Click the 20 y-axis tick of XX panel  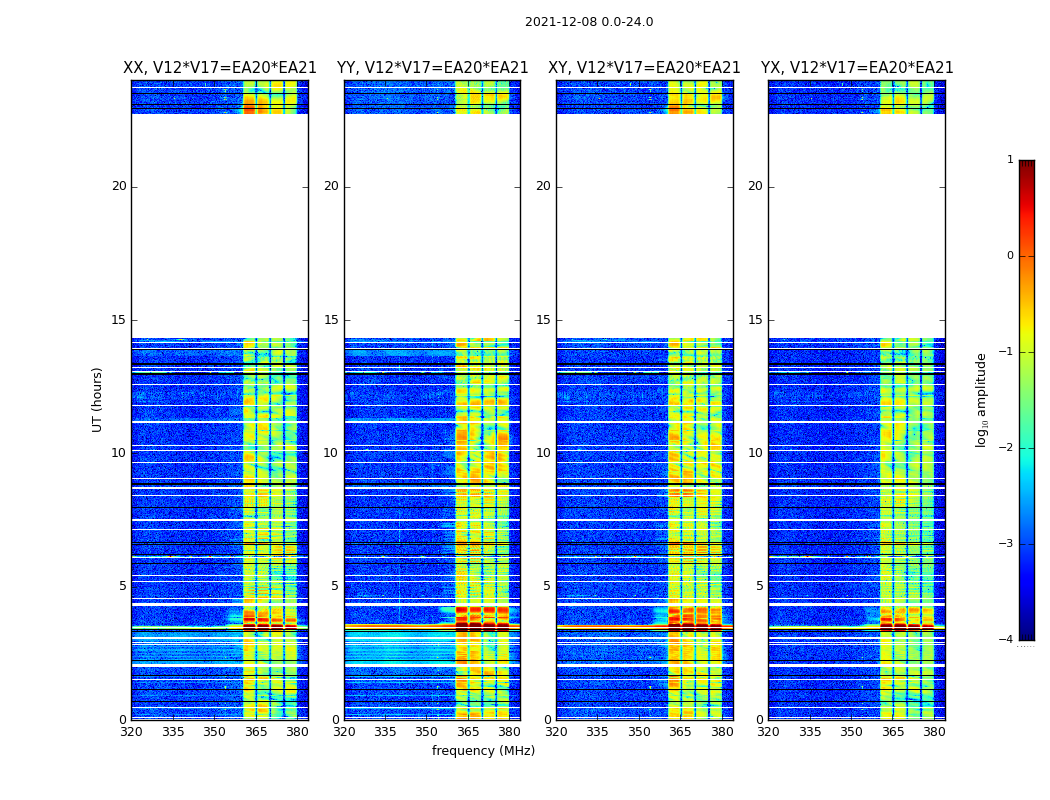119,186
